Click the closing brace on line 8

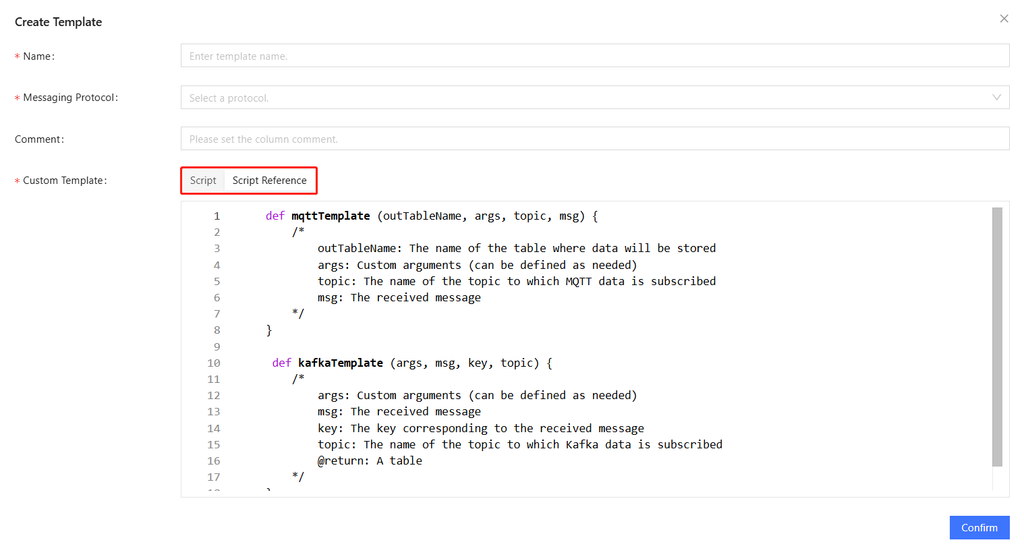(x=268, y=330)
